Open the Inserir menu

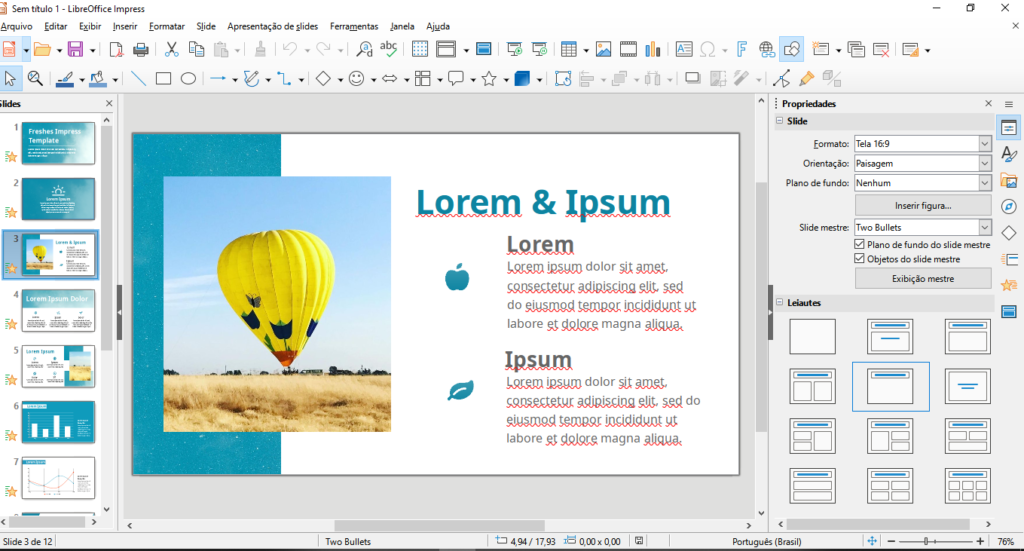pyautogui.click(x=125, y=26)
